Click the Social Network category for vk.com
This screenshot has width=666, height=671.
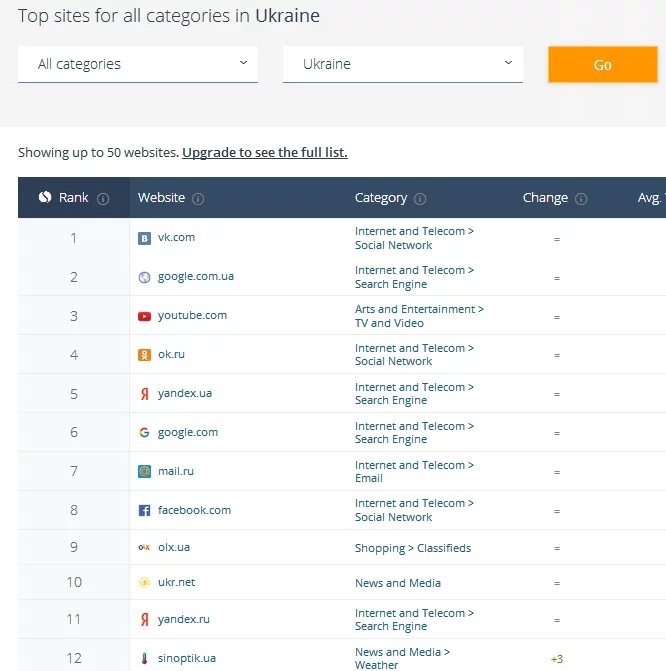(x=394, y=245)
